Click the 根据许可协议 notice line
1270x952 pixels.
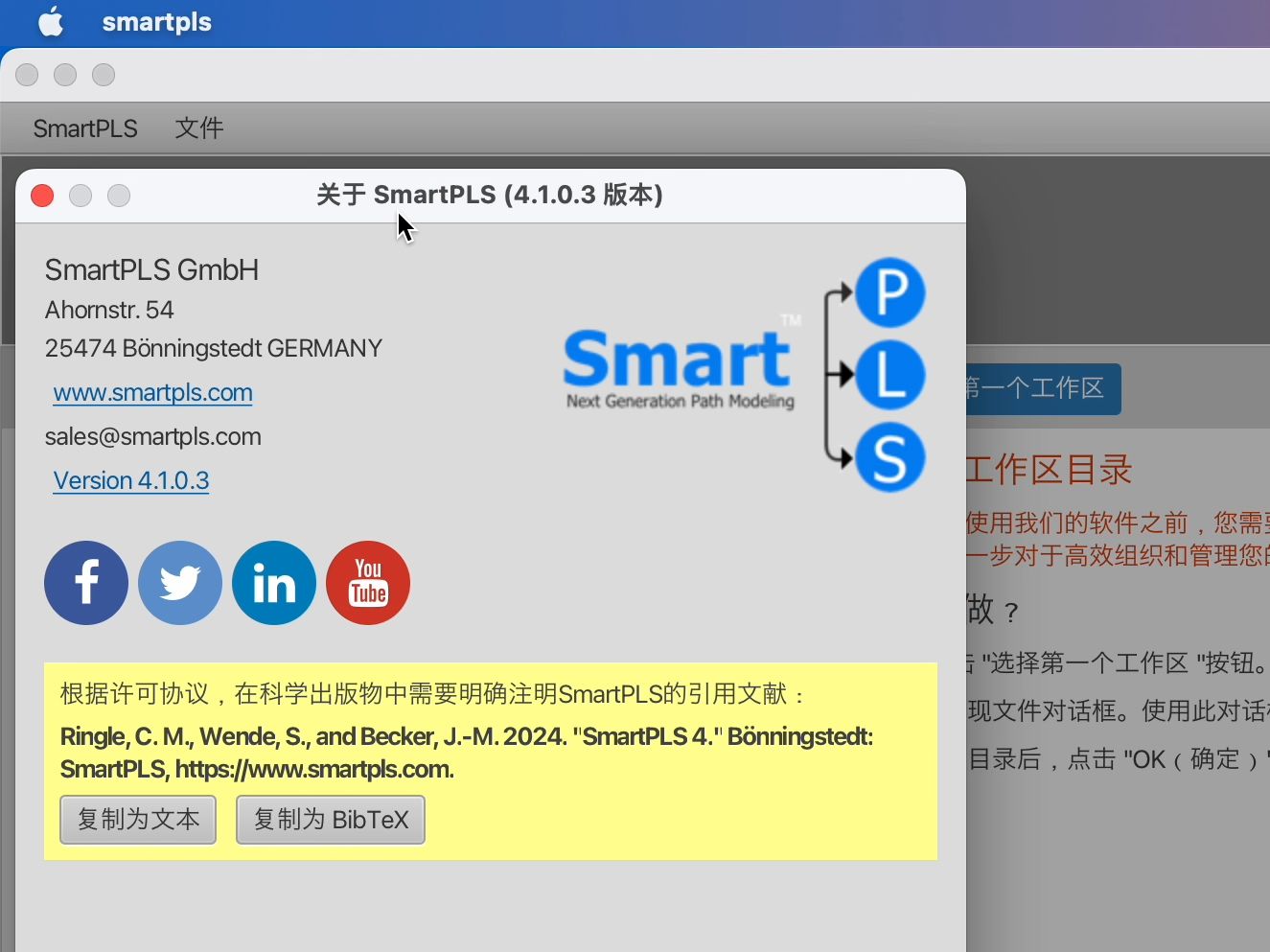(x=432, y=693)
